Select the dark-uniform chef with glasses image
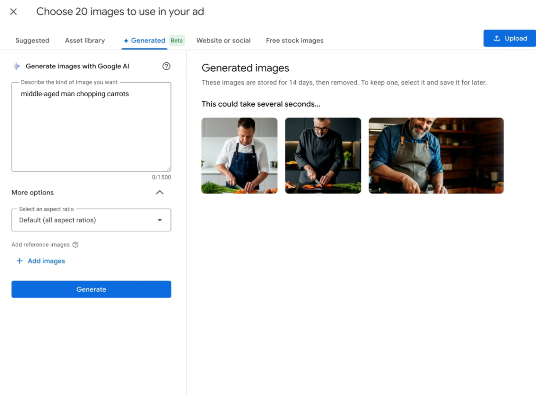Viewport: 536px width, 395px height. 323,156
